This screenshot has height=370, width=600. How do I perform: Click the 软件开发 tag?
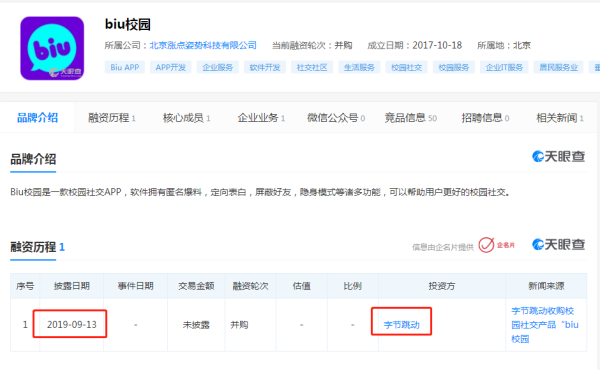point(265,67)
